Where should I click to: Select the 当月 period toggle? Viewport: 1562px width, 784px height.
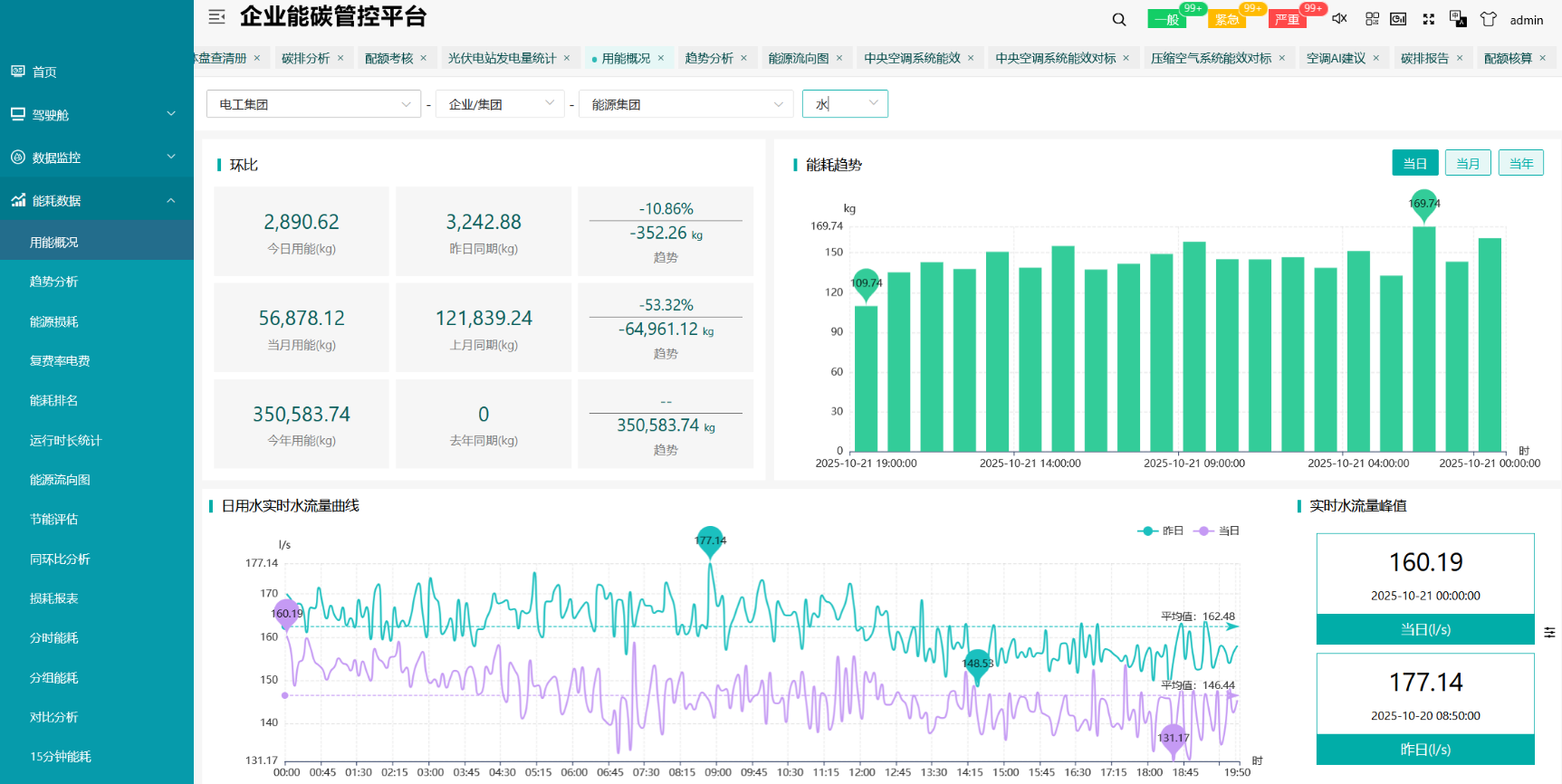(x=1468, y=163)
